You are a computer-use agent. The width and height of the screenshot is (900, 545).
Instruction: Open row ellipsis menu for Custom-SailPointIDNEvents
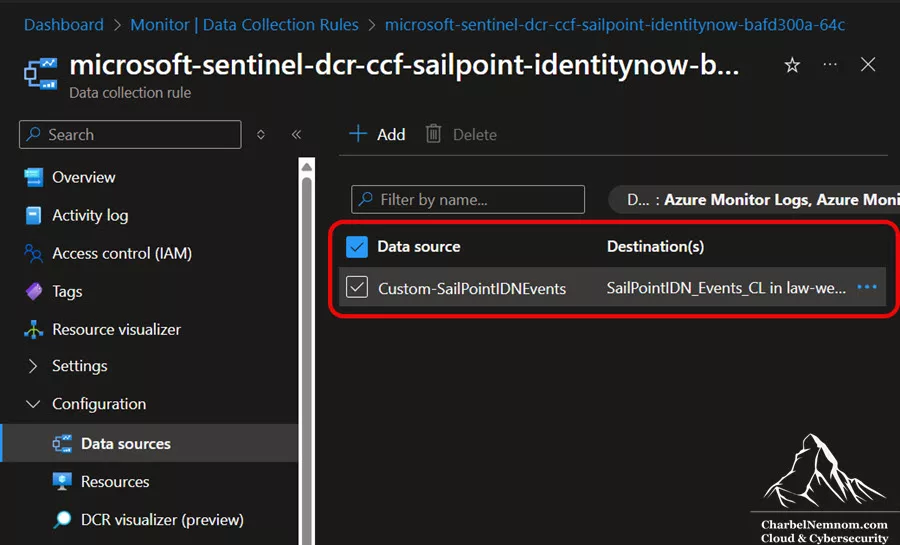tap(867, 287)
